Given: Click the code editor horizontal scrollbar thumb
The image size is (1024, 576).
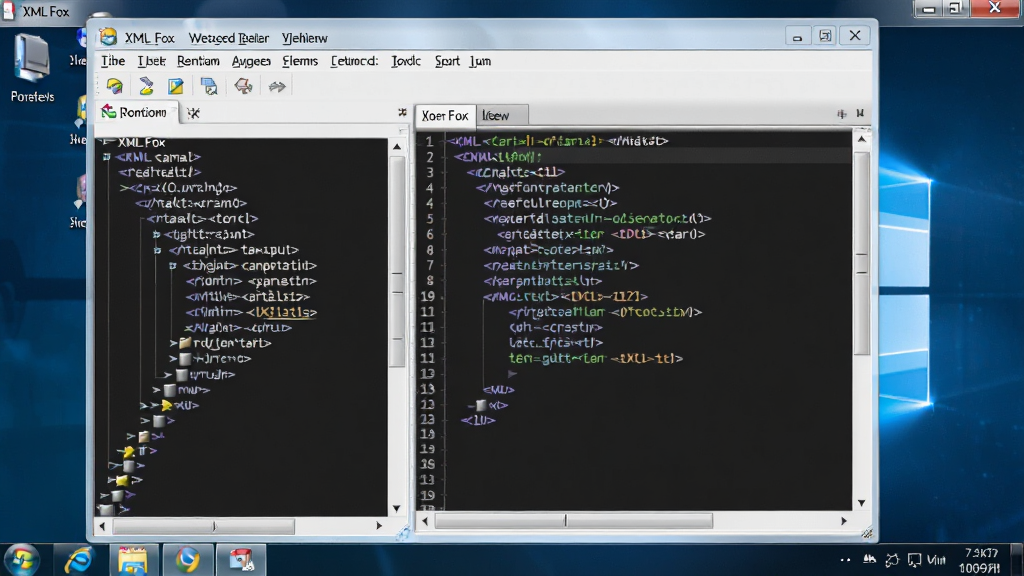Looking at the screenshot, I should (x=573, y=520).
